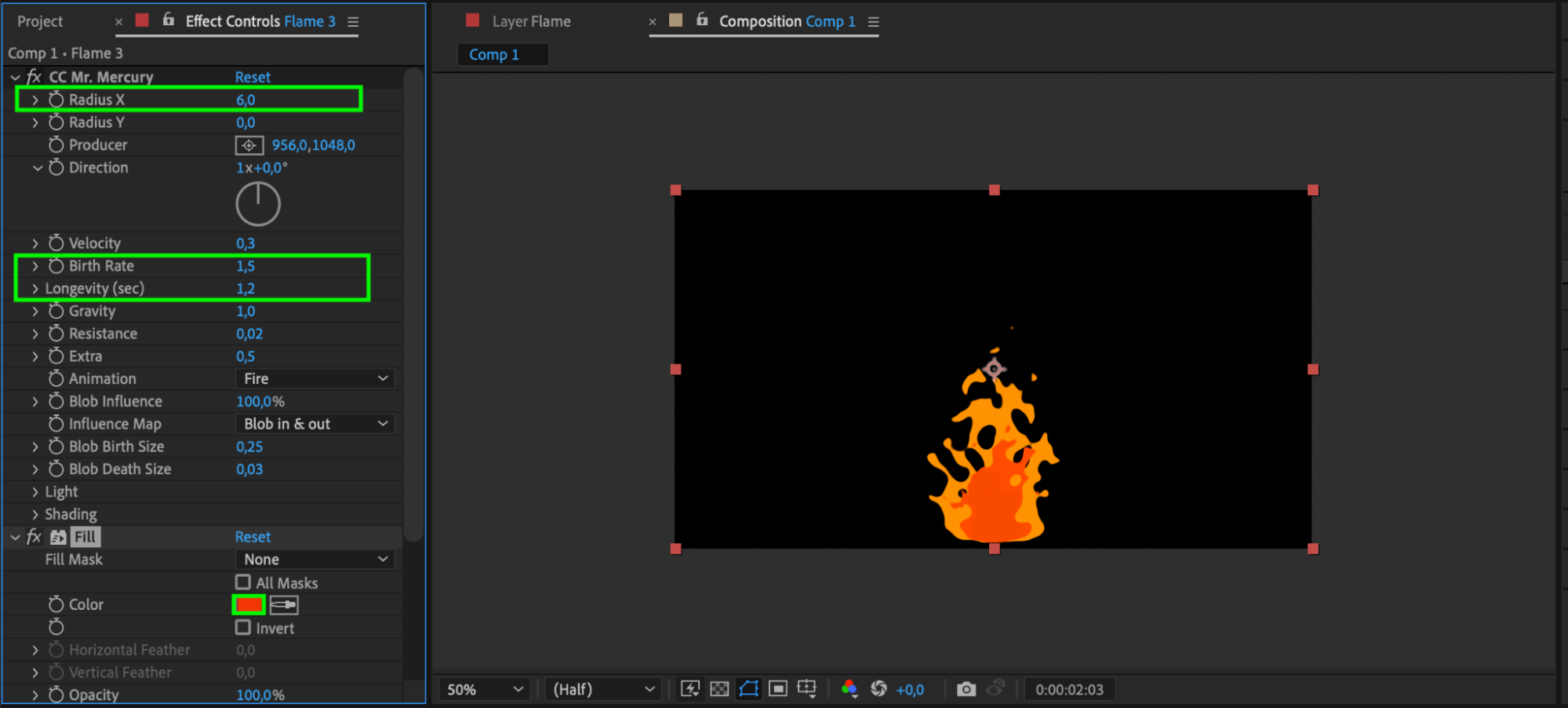Open the Animation dropdown set to Fire
Screen dimensions: 1568x708
pos(315,379)
